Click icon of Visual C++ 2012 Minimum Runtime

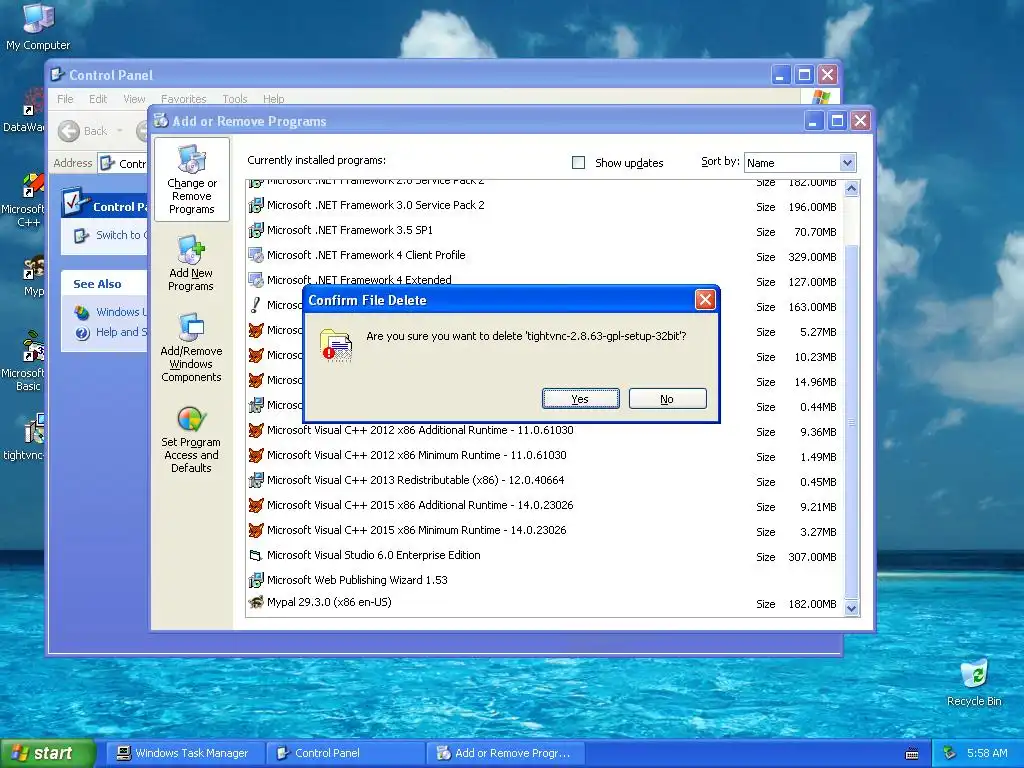(x=256, y=455)
